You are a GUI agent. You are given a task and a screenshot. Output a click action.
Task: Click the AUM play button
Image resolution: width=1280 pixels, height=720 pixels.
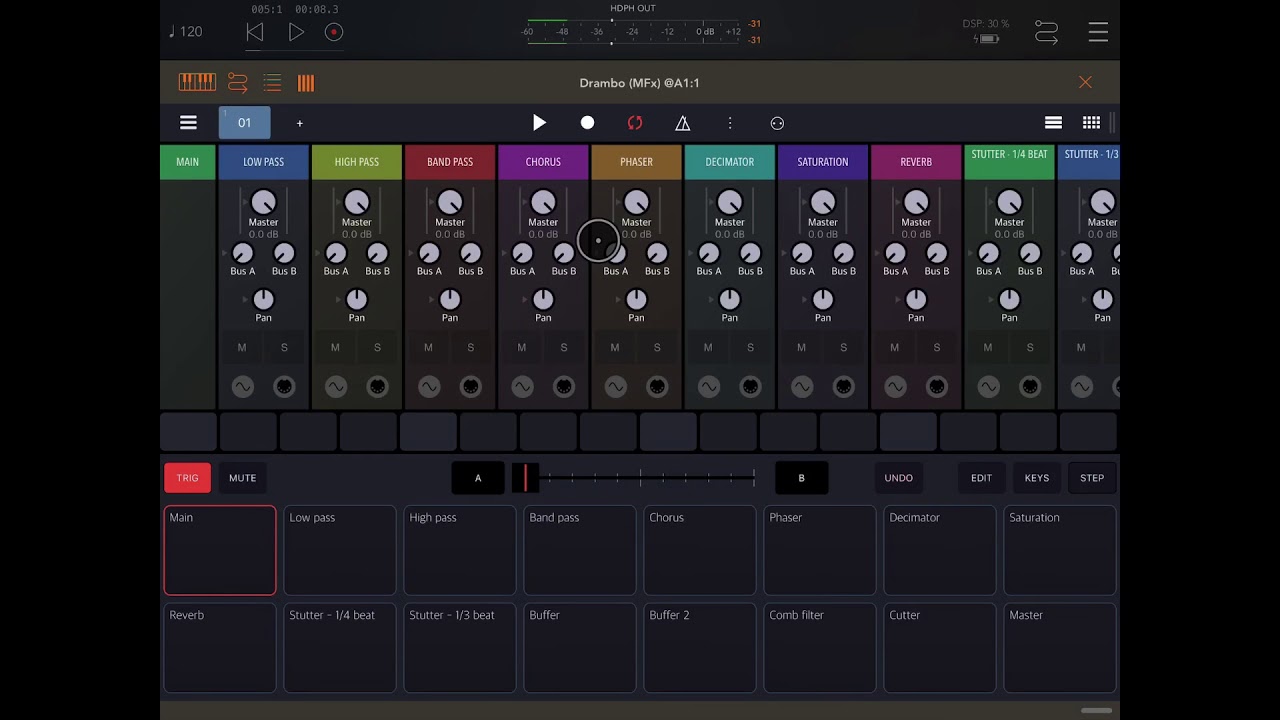click(x=296, y=32)
